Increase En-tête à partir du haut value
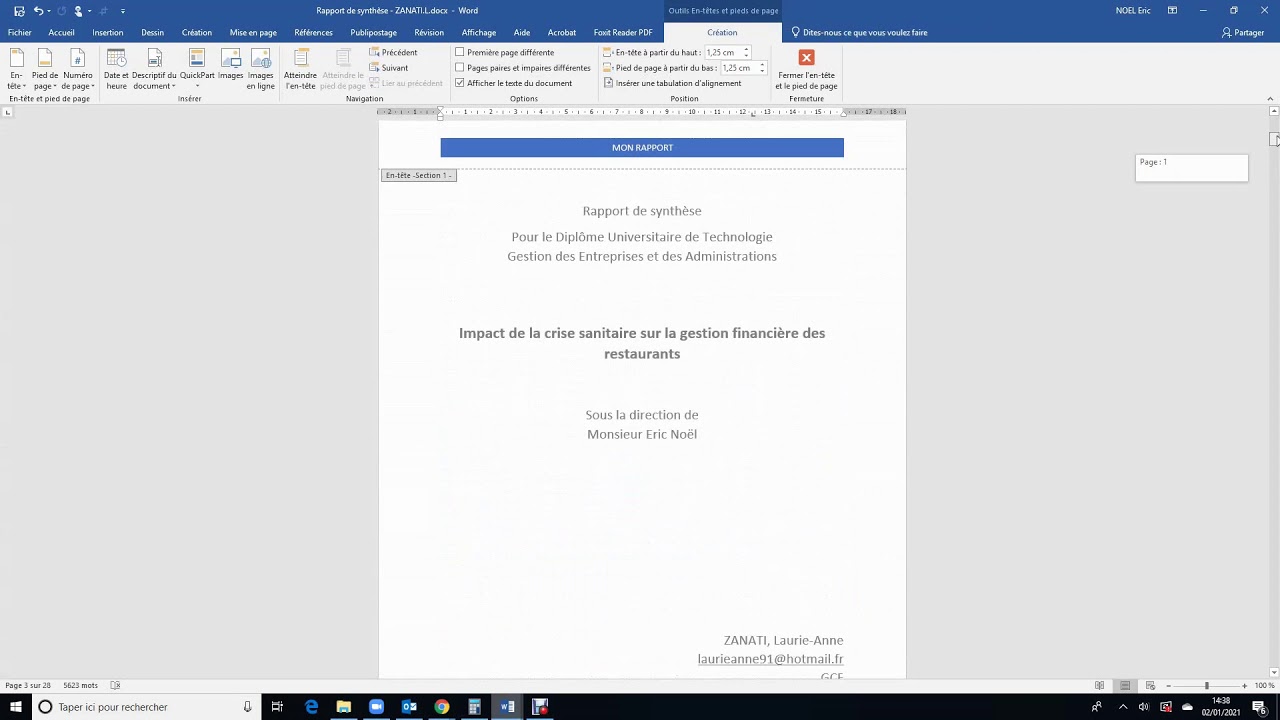 tap(746, 49)
